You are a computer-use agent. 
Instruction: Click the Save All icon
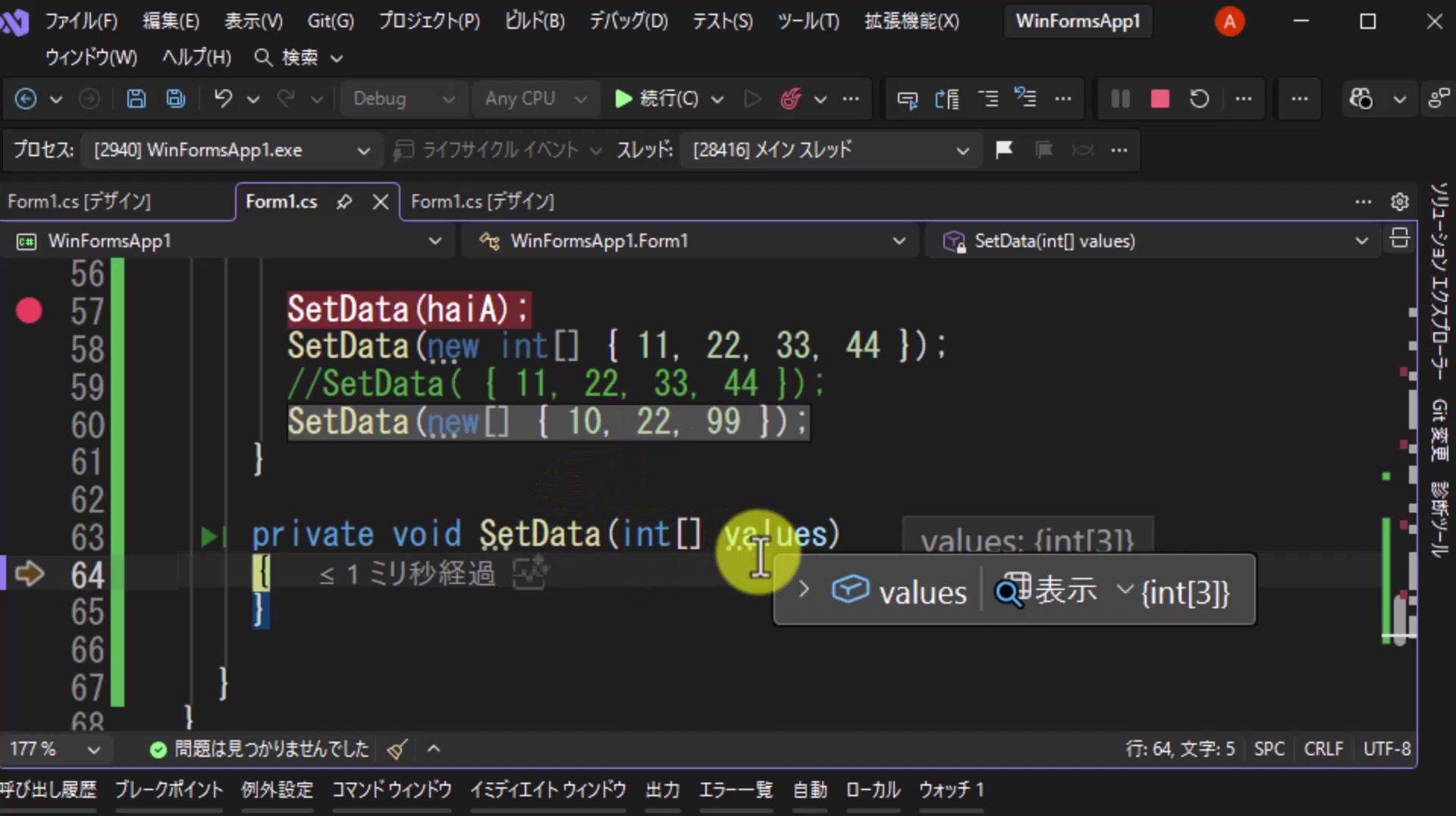point(176,99)
